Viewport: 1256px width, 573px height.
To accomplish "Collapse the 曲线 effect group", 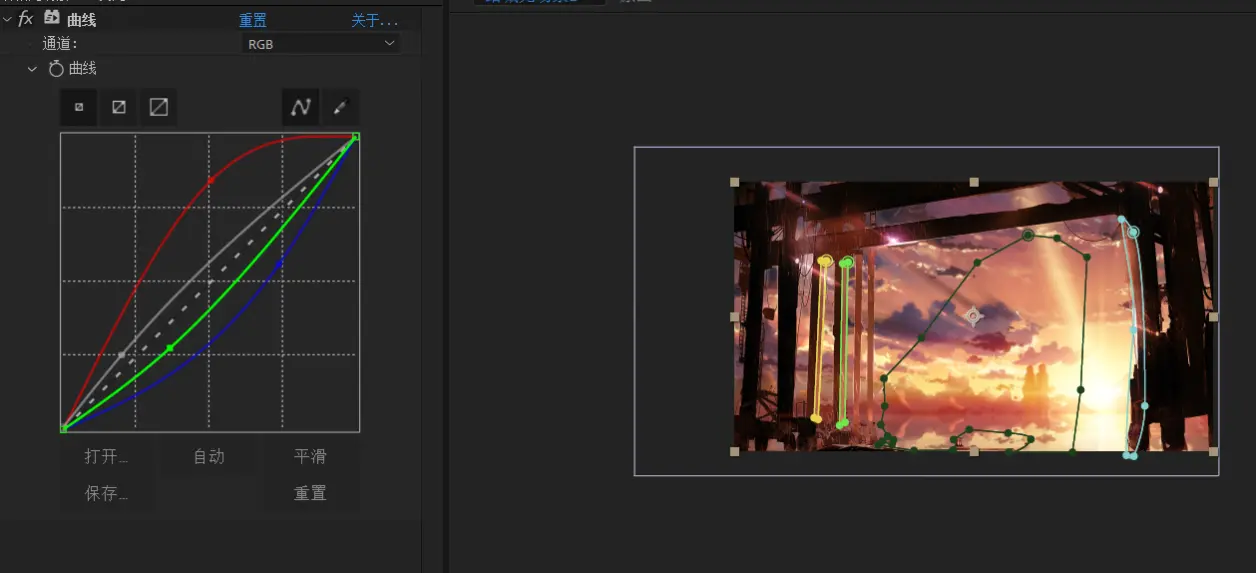I will [7, 20].
